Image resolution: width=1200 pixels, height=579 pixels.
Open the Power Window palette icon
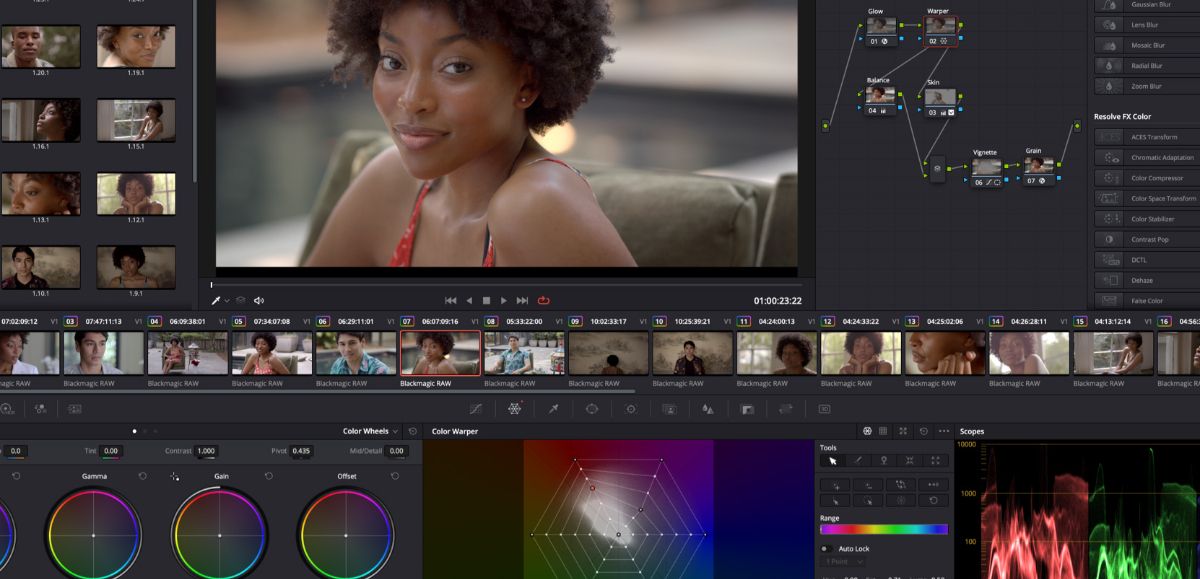click(592, 409)
